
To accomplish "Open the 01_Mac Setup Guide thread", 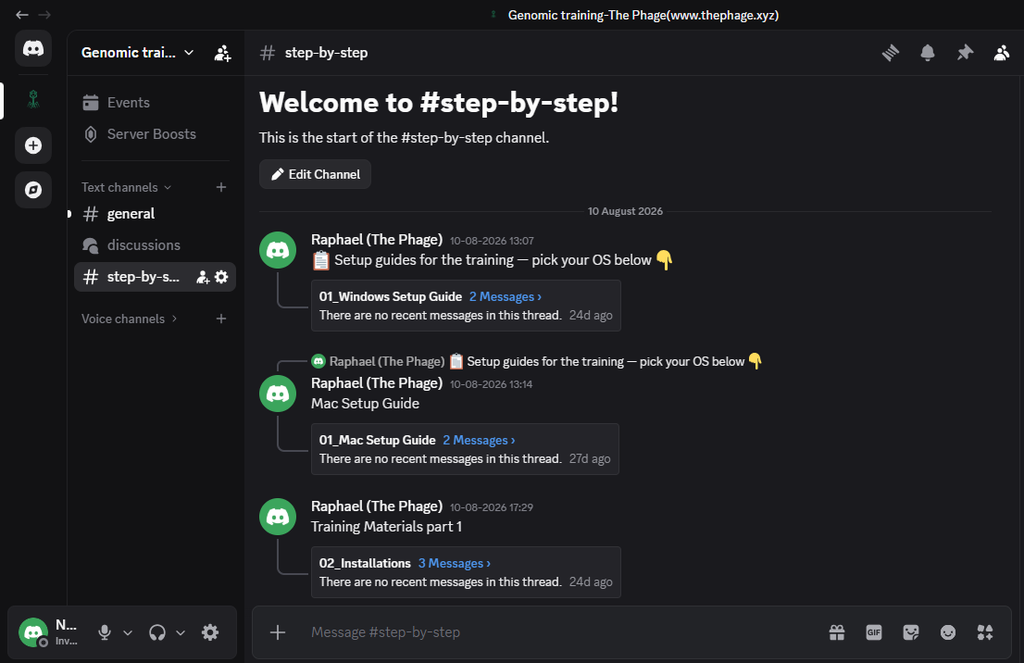I will point(377,440).
